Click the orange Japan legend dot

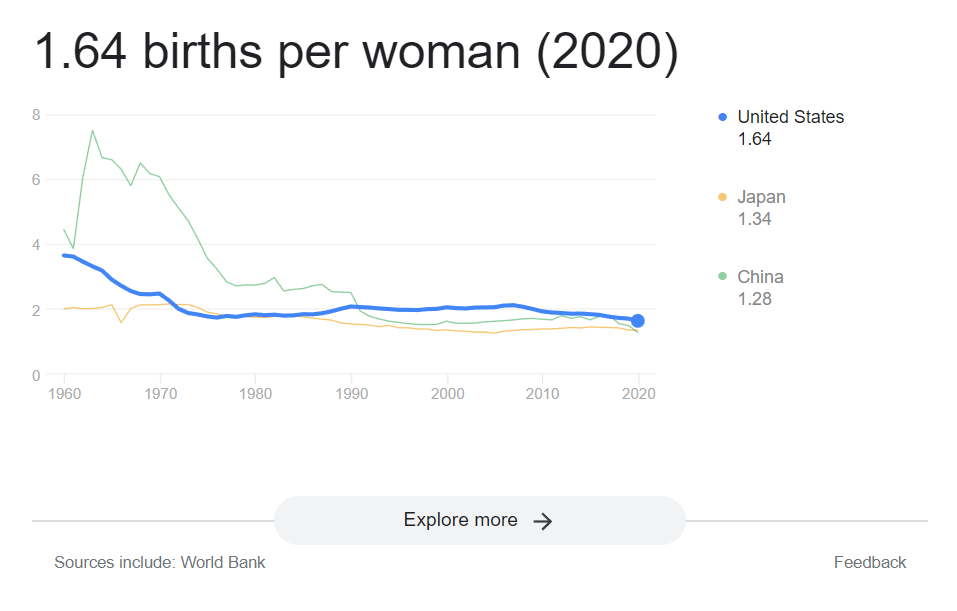click(x=722, y=197)
